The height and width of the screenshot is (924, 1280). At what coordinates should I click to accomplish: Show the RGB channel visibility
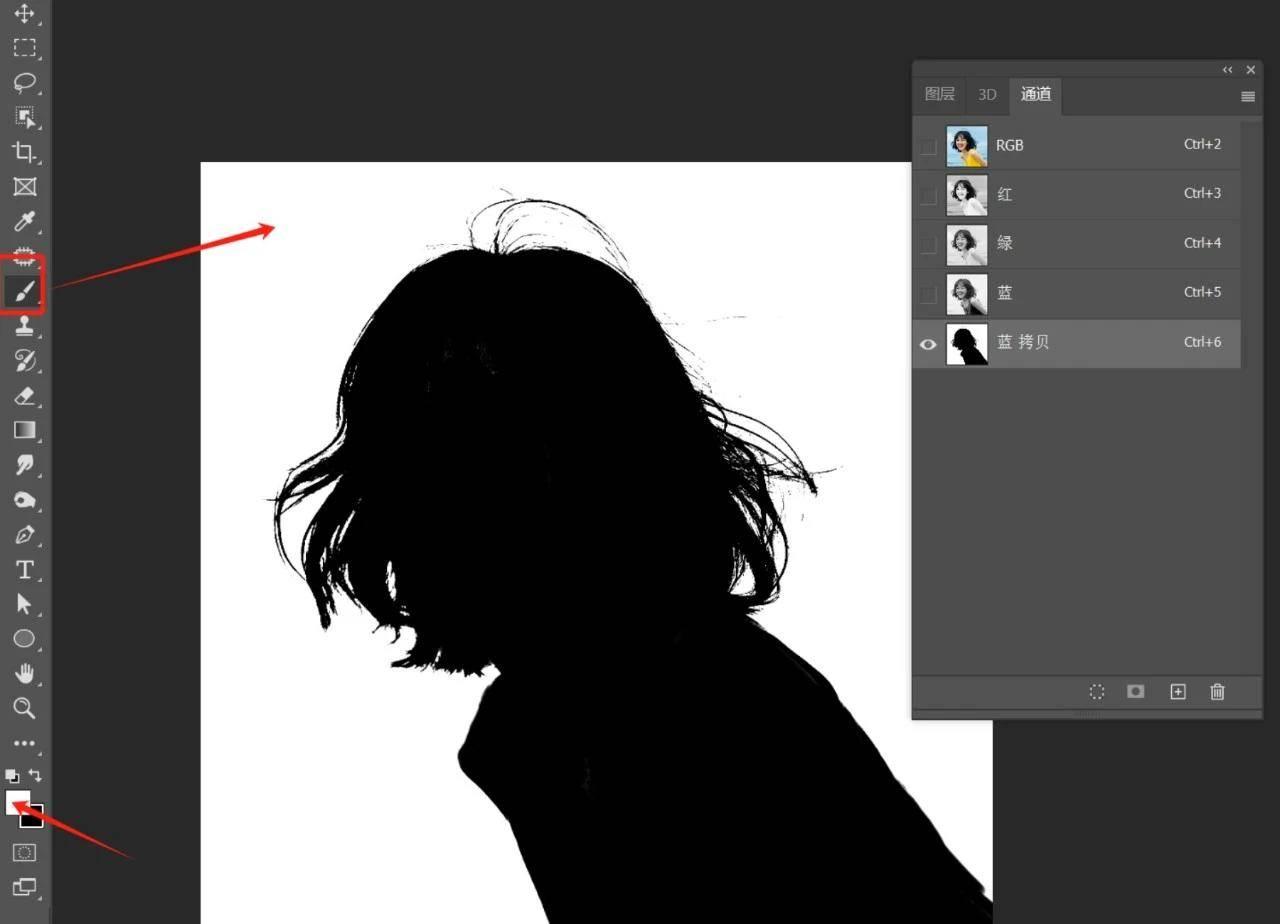coord(928,146)
